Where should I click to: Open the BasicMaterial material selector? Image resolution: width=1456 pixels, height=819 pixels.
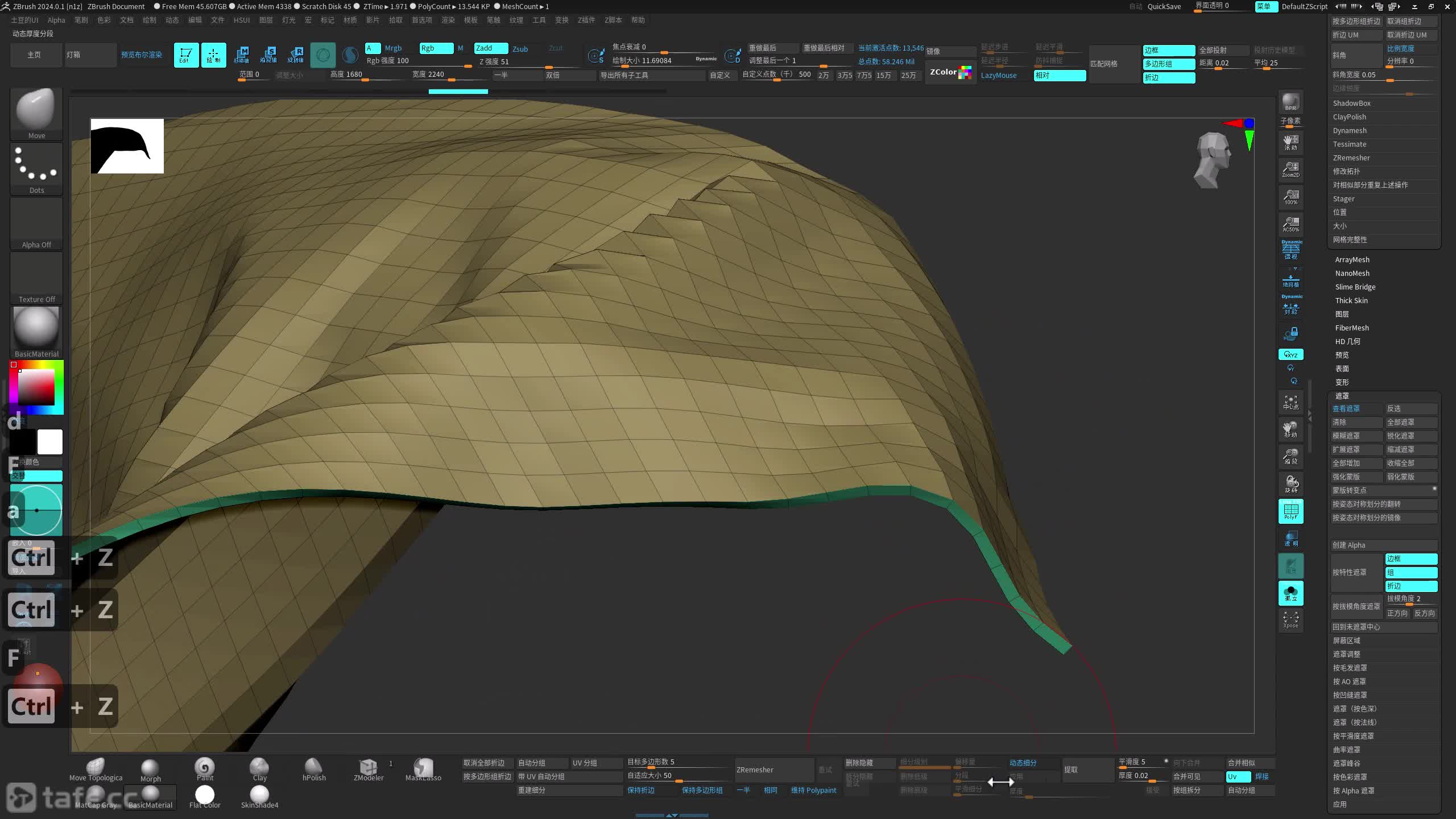36,332
